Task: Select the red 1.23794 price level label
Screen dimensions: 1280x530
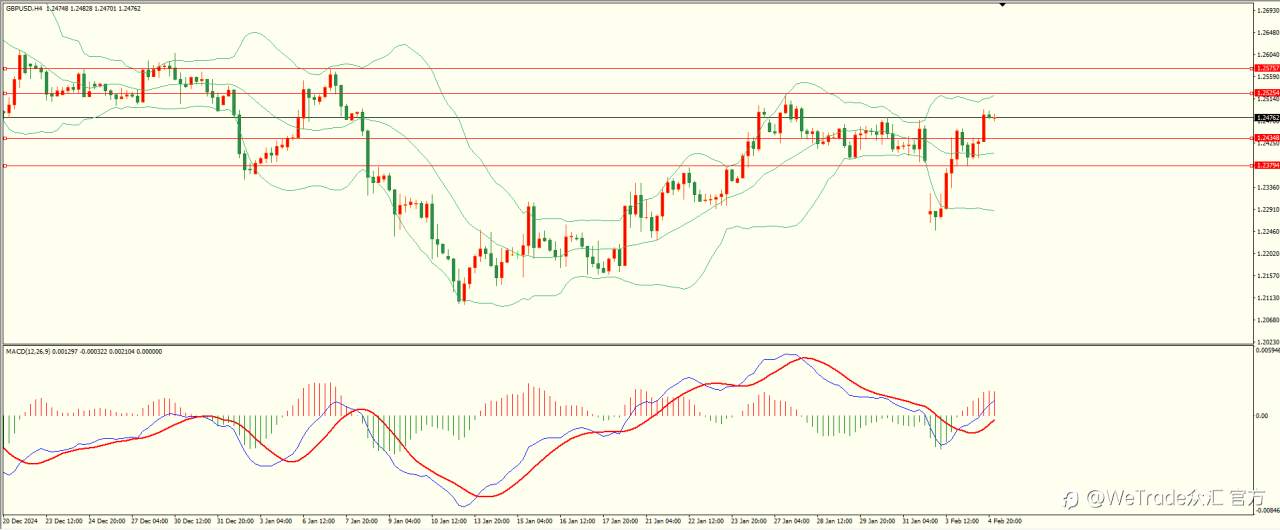Action: (1266, 165)
